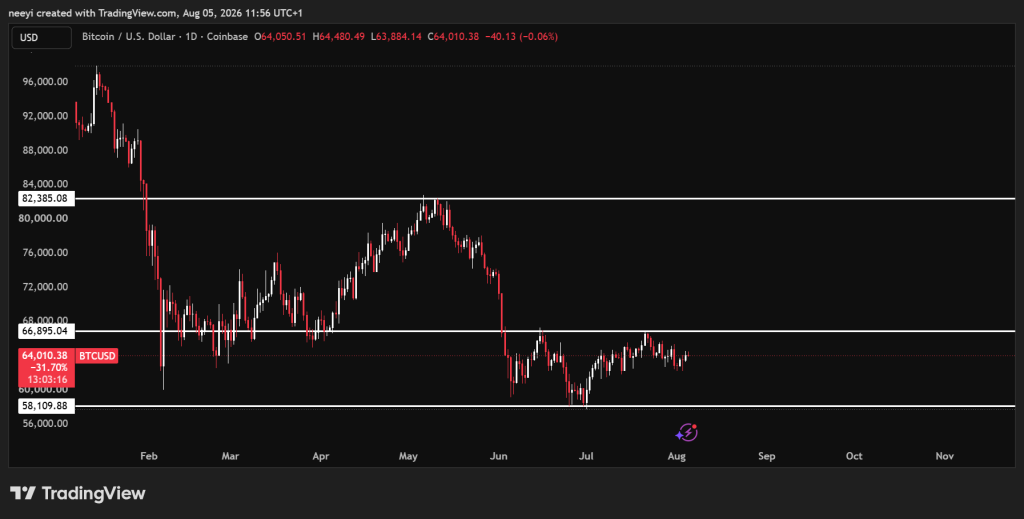Click the 88,000.00 price axis label
Viewport: 1024px width, 519px height.
coord(44,150)
